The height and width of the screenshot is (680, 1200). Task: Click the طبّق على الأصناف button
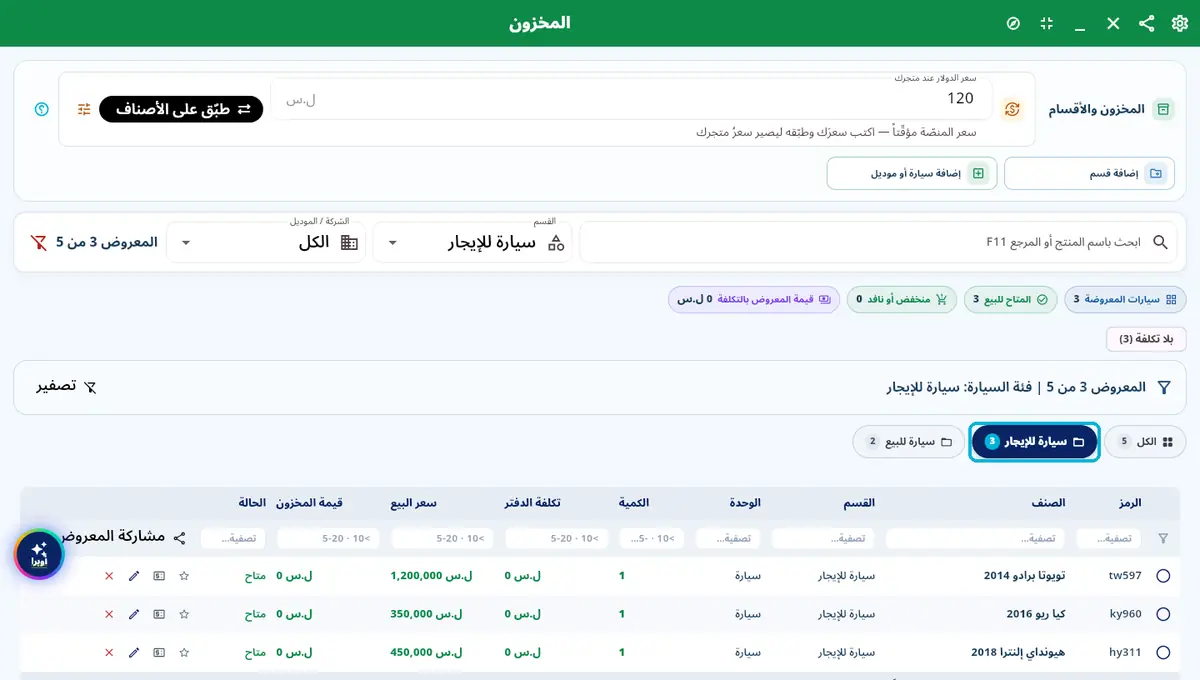181,109
